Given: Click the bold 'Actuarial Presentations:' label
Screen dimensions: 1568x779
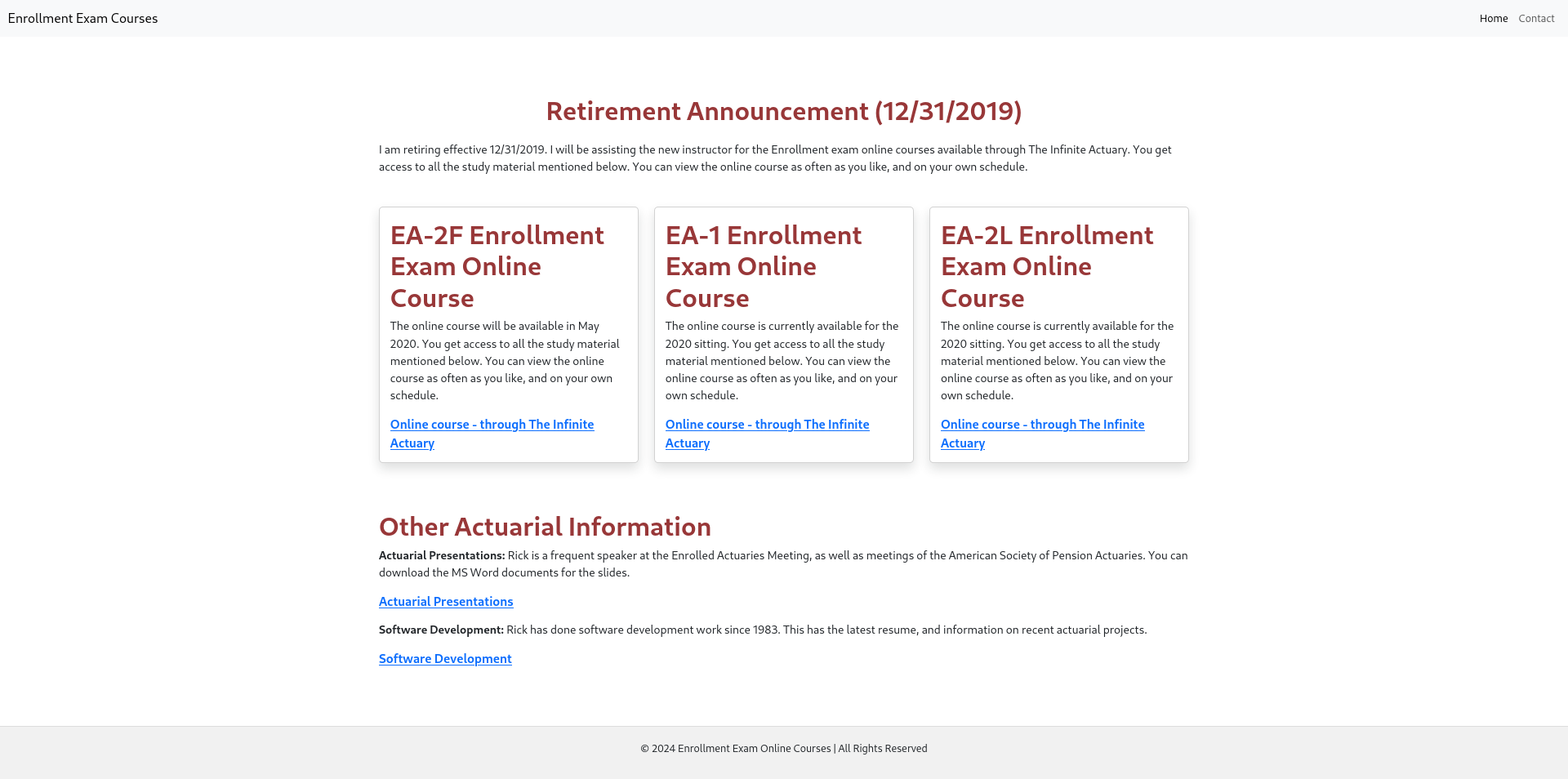Looking at the screenshot, I should coord(442,555).
